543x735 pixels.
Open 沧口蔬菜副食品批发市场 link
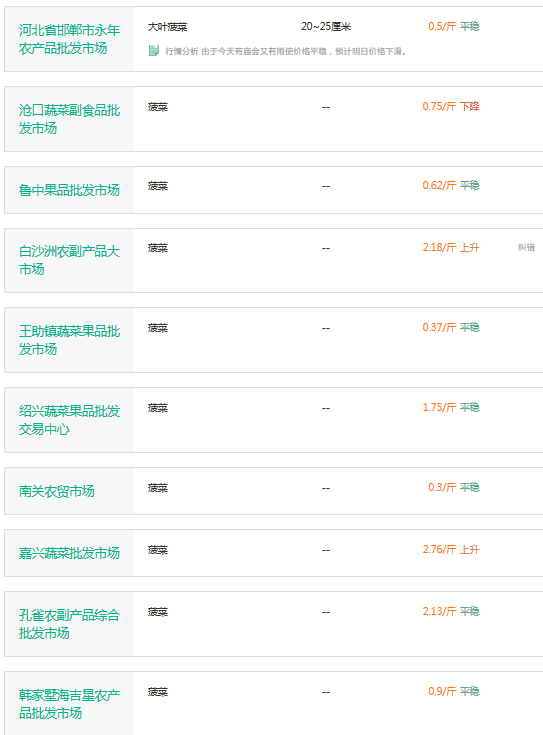pyautogui.click(x=69, y=119)
